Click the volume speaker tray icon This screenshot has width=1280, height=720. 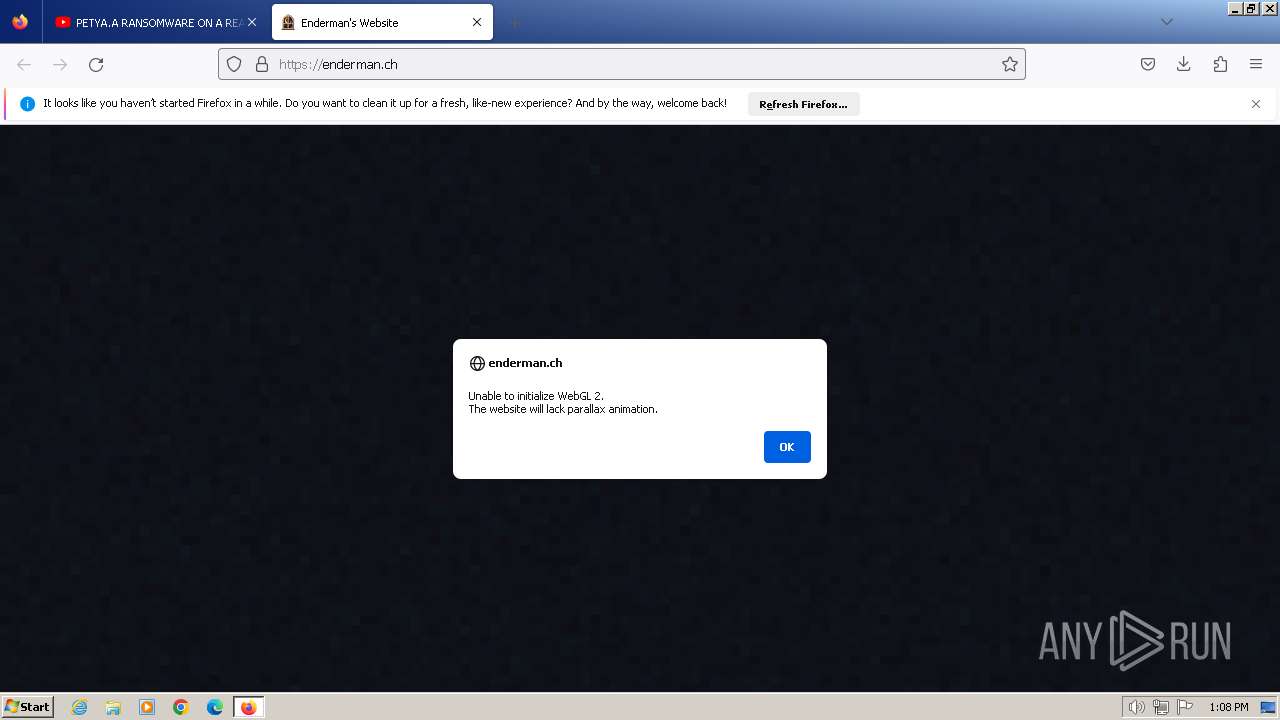[x=1136, y=707]
